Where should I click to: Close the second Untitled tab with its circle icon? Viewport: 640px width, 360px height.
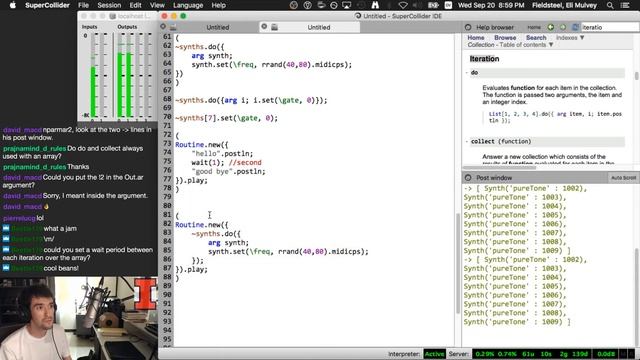pos(264,27)
